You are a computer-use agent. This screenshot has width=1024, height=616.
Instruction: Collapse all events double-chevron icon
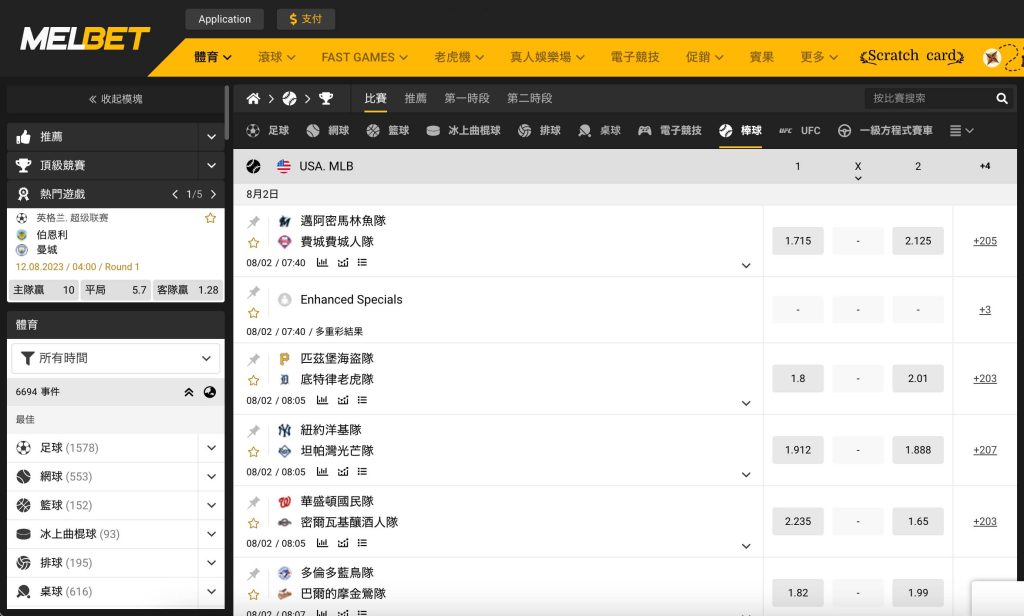189,392
